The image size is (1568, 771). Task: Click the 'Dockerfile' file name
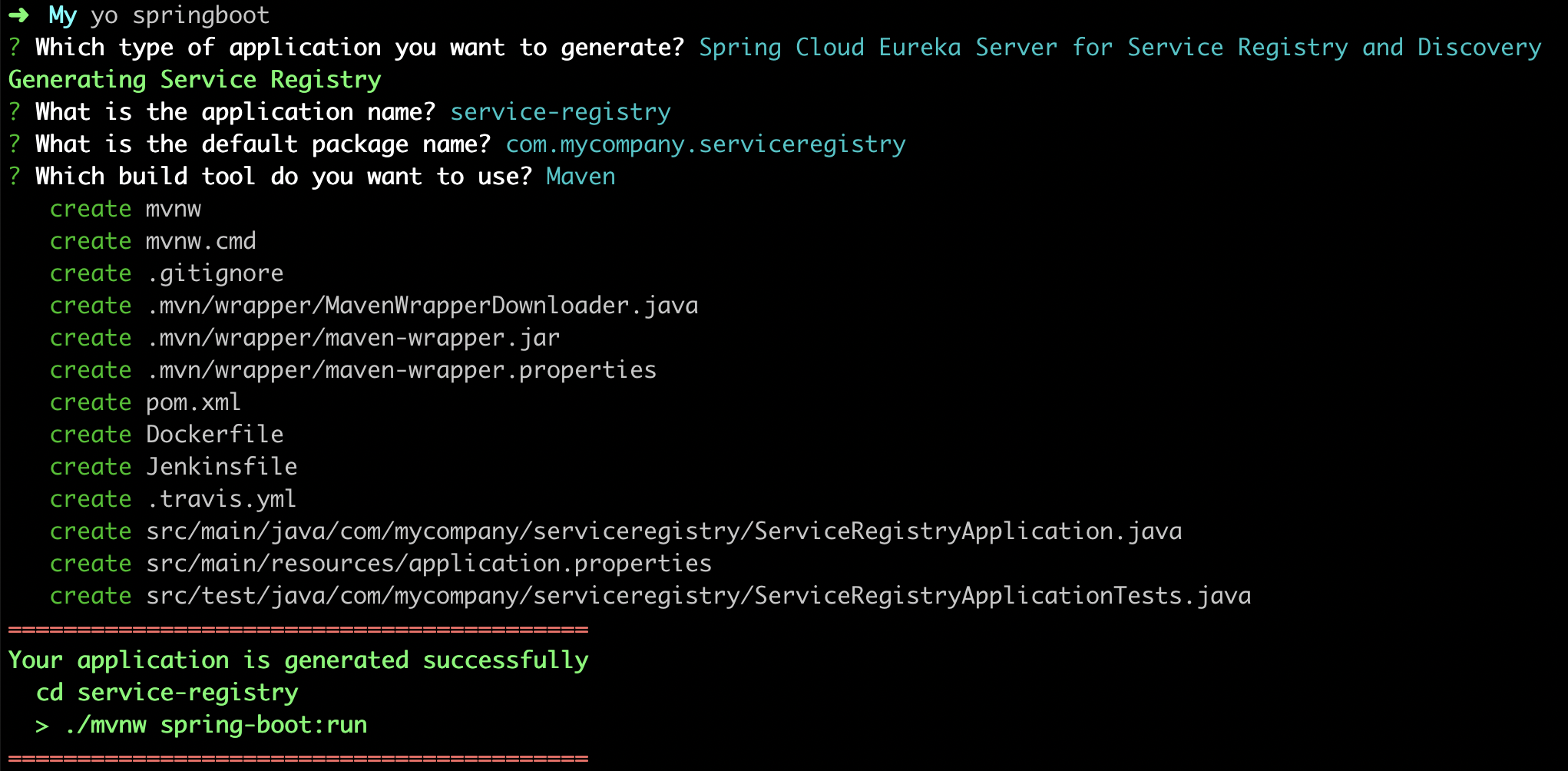pyautogui.click(x=215, y=434)
